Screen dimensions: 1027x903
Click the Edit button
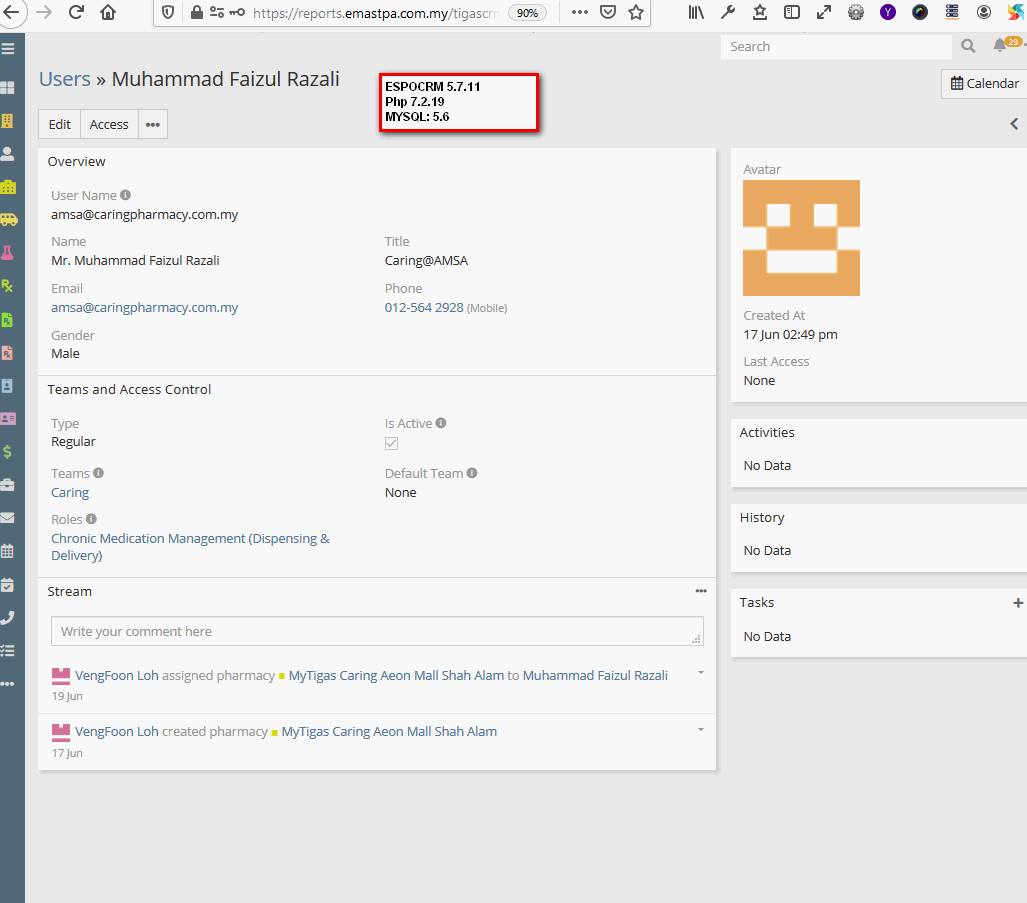(60, 125)
